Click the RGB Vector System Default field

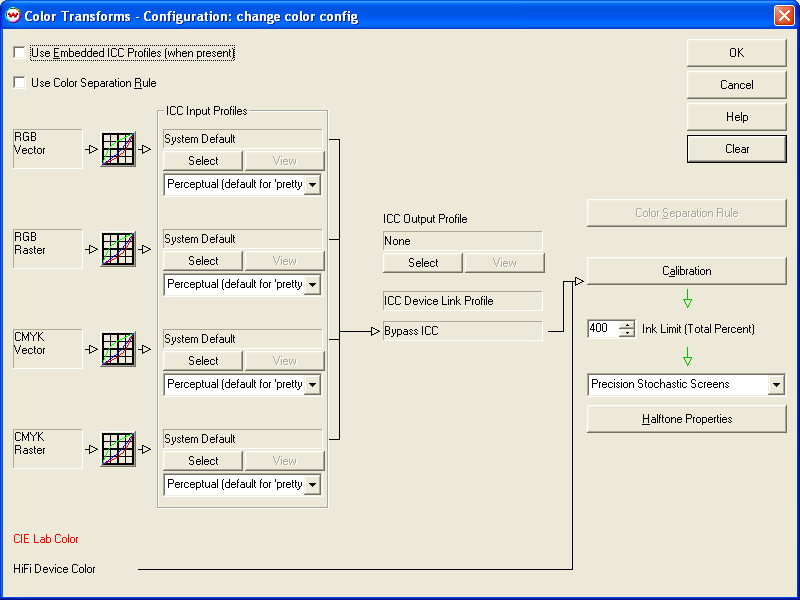click(x=243, y=139)
